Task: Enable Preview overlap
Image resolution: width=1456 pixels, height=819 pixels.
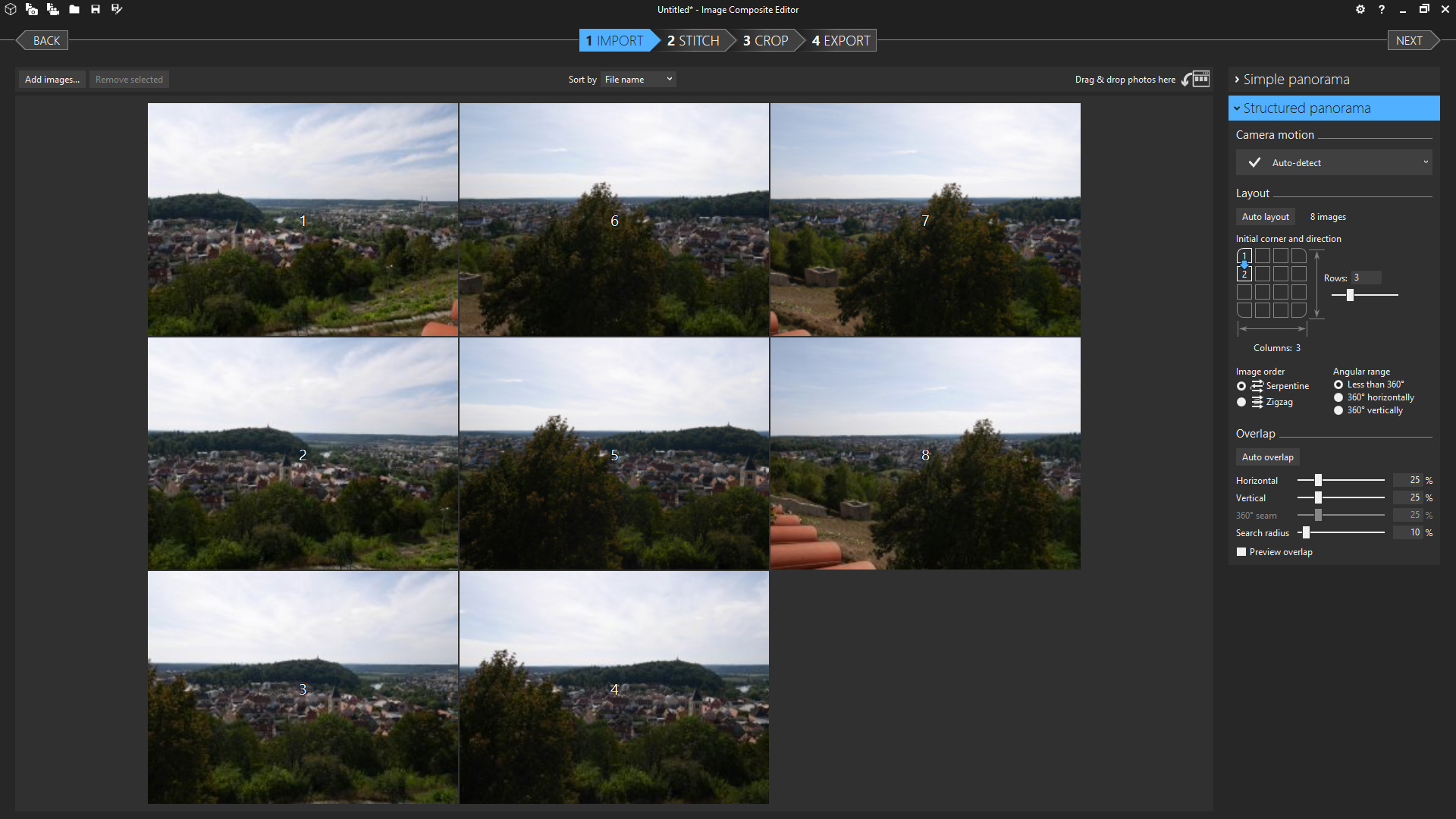Action: coord(1241,551)
